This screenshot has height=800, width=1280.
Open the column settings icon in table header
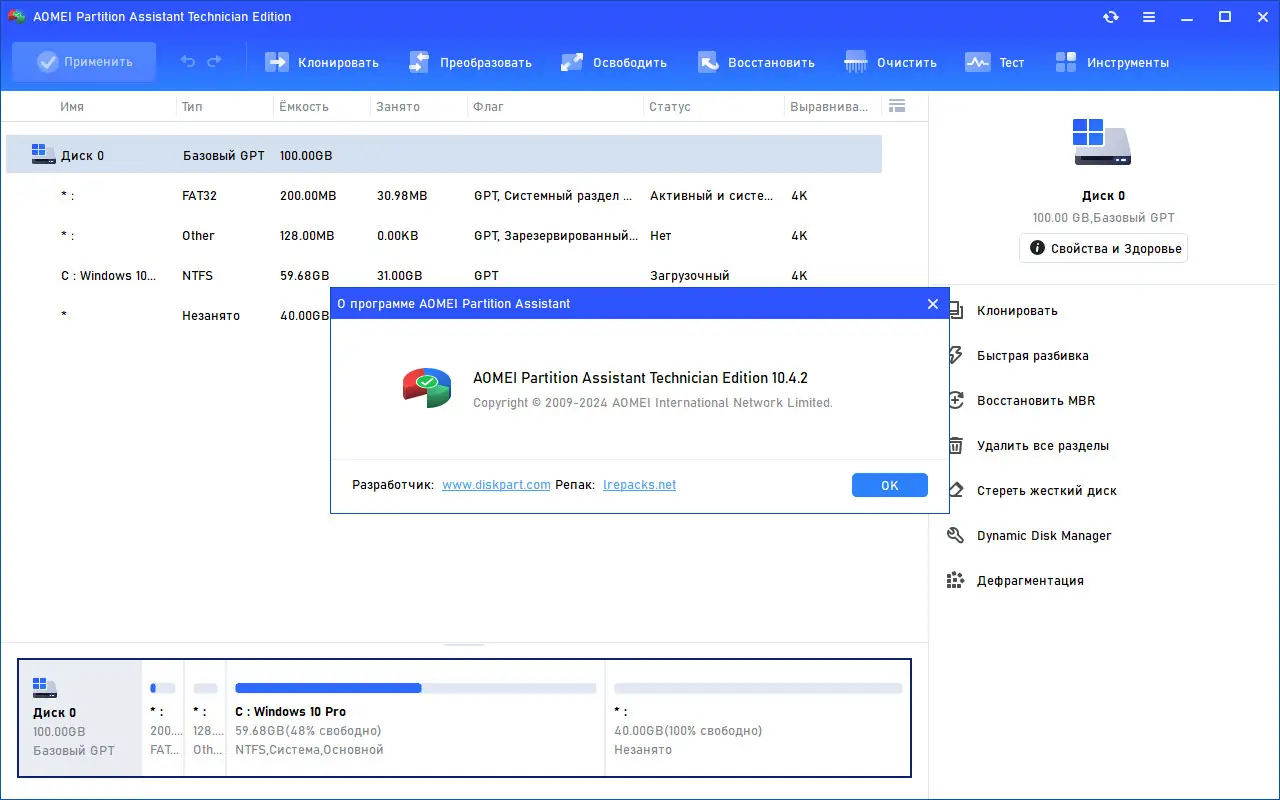[896, 106]
